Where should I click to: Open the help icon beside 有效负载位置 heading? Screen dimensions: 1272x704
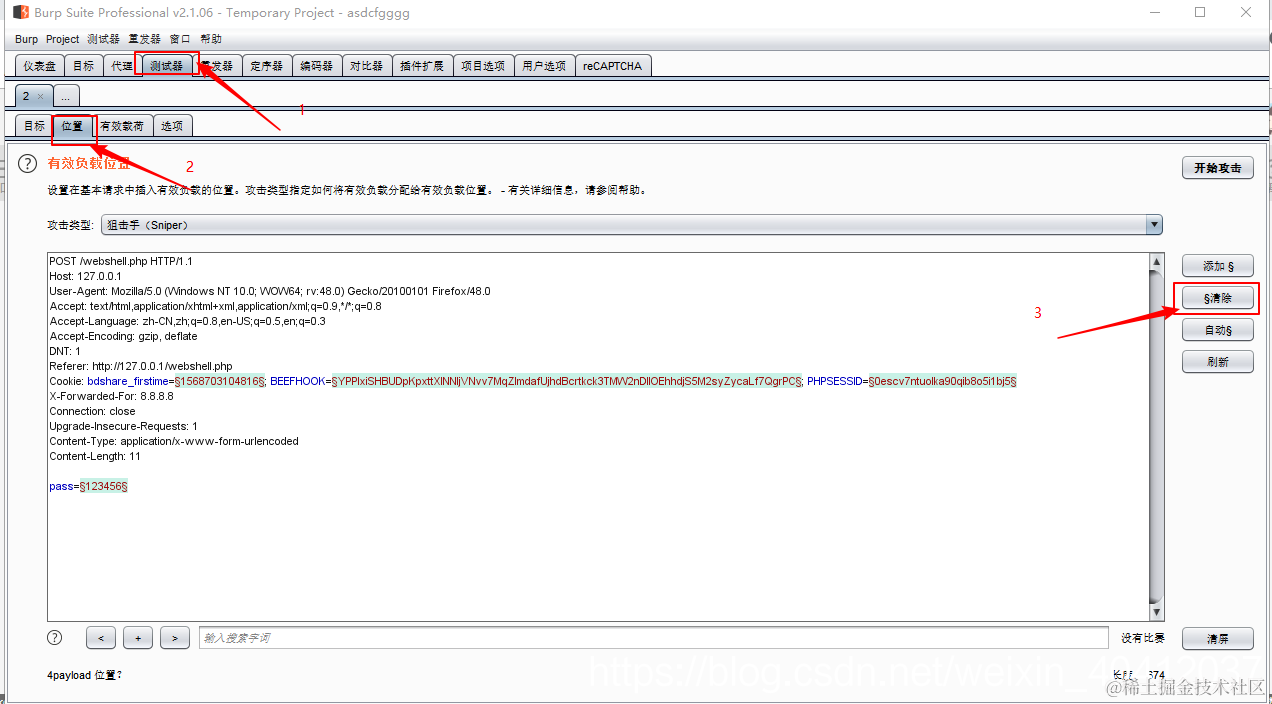[28, 164]
